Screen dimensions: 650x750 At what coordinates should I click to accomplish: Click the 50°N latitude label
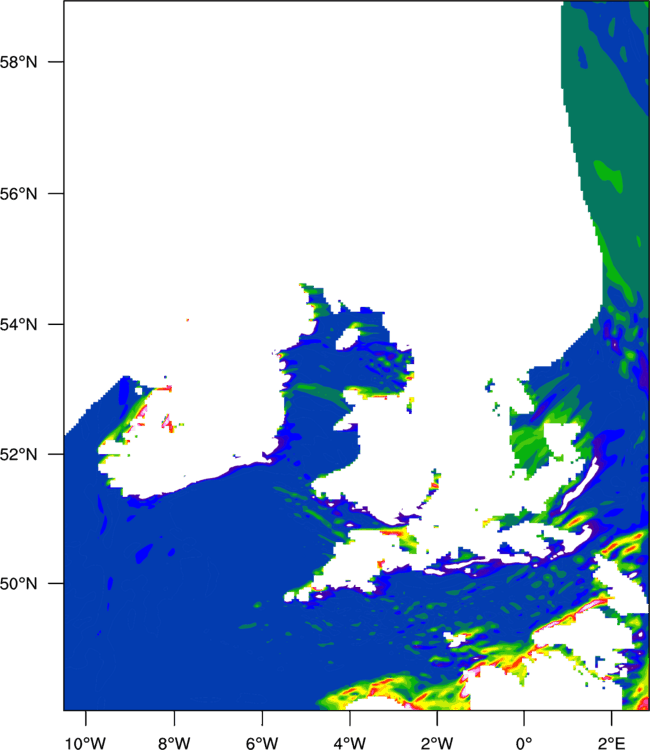pos(18,584)
